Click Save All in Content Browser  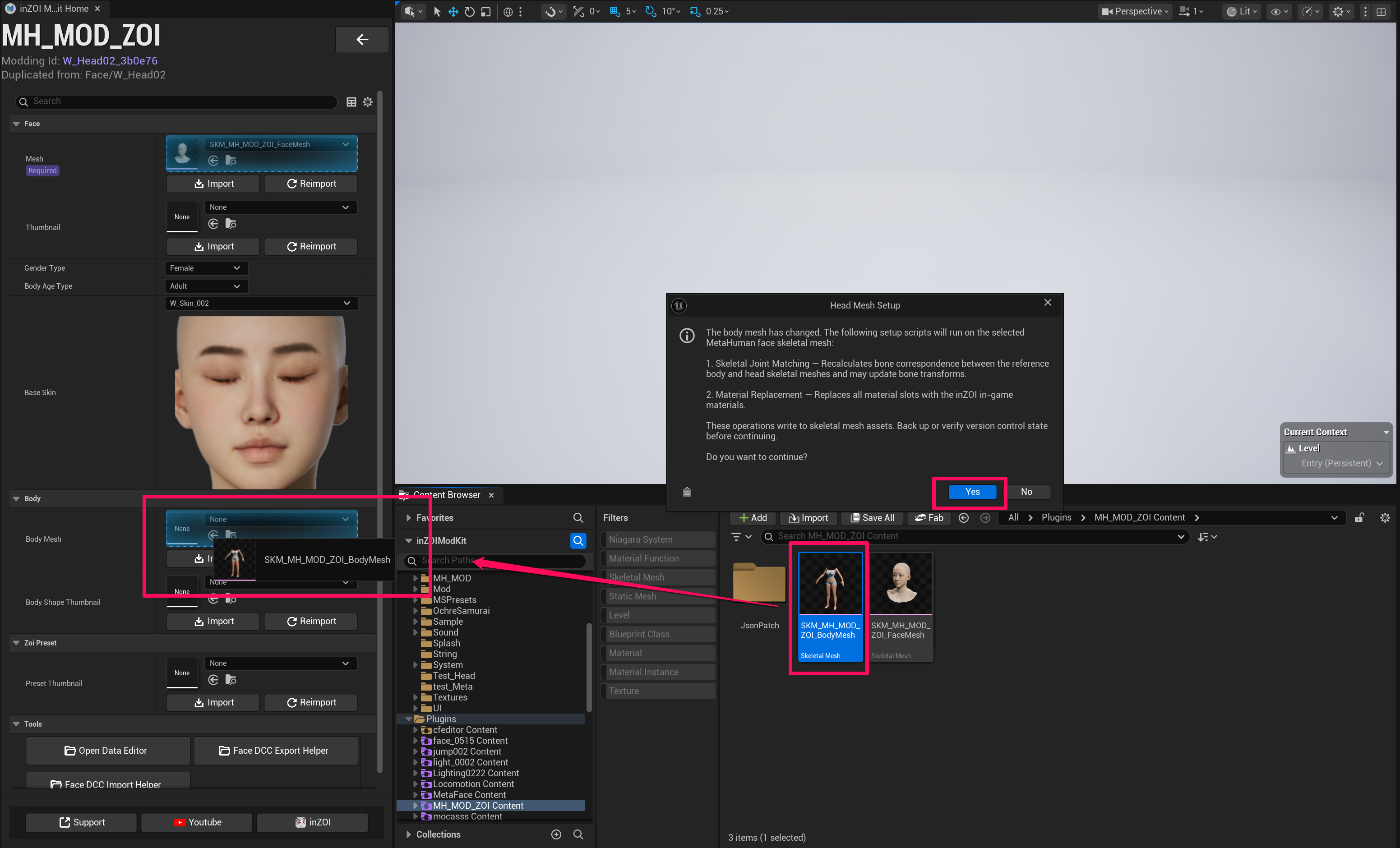point(872,517)
